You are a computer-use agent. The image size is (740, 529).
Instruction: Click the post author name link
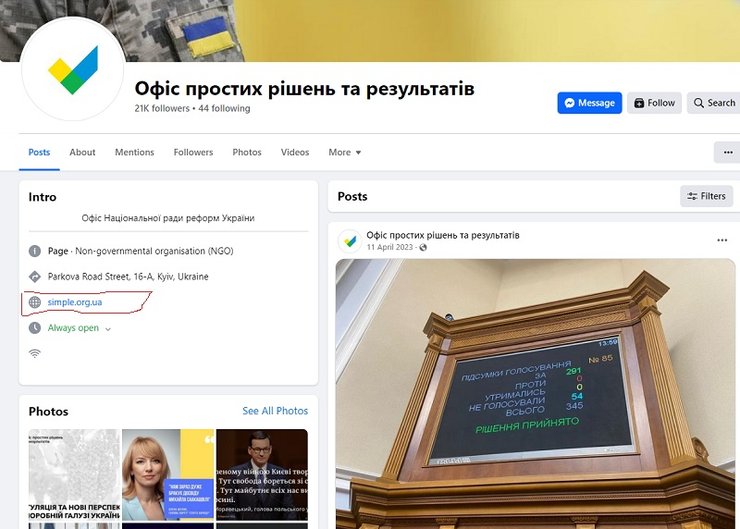pos(443,235)
